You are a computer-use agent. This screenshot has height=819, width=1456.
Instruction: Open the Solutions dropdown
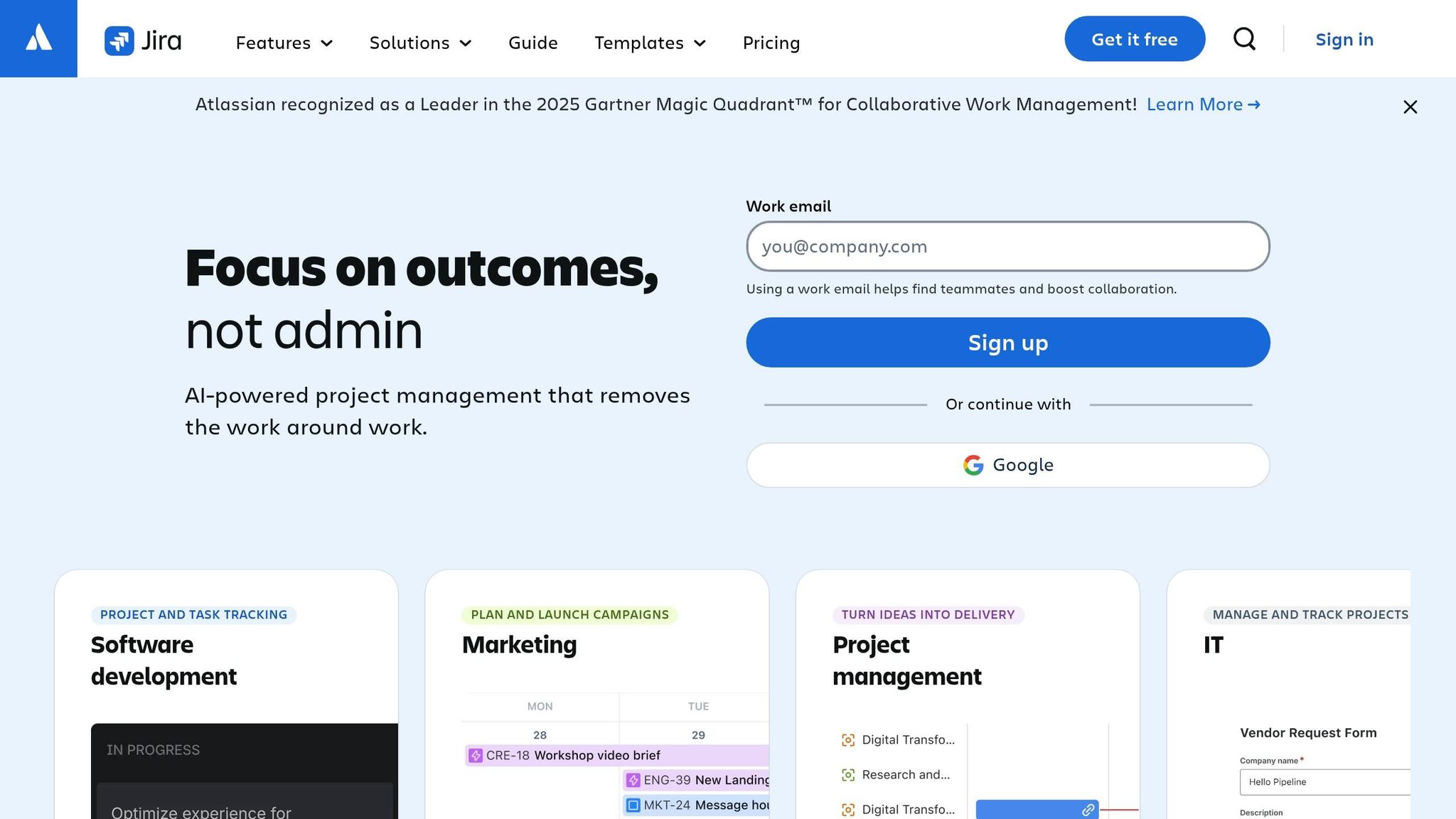(x=420, y=43)
